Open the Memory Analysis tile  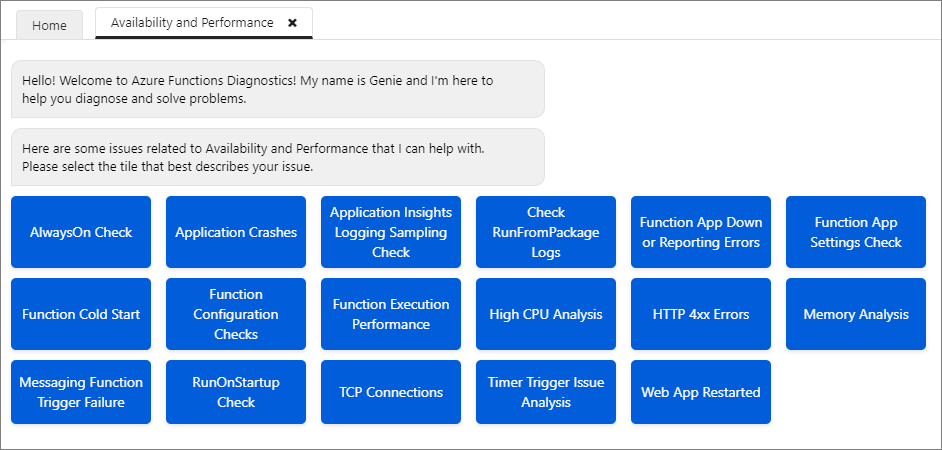coord(856,314)
